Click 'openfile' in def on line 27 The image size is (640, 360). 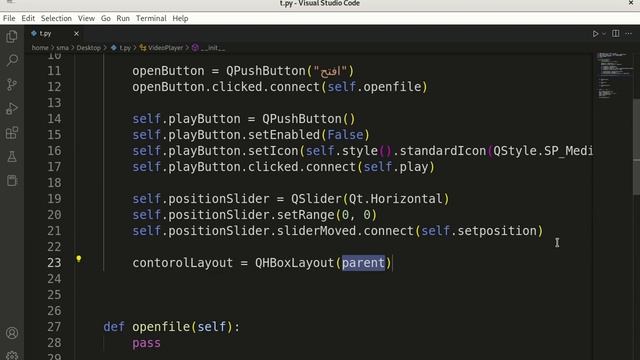(x=161, y=327)
